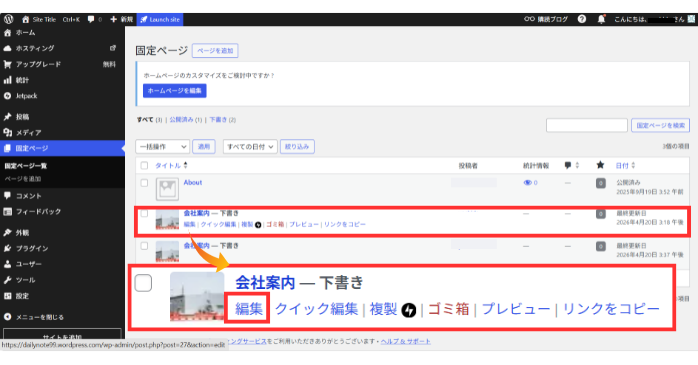Viewport: 698px width, 365px height.
Task: Click the ホスティング cloud icon
Action: coord(8,48)
